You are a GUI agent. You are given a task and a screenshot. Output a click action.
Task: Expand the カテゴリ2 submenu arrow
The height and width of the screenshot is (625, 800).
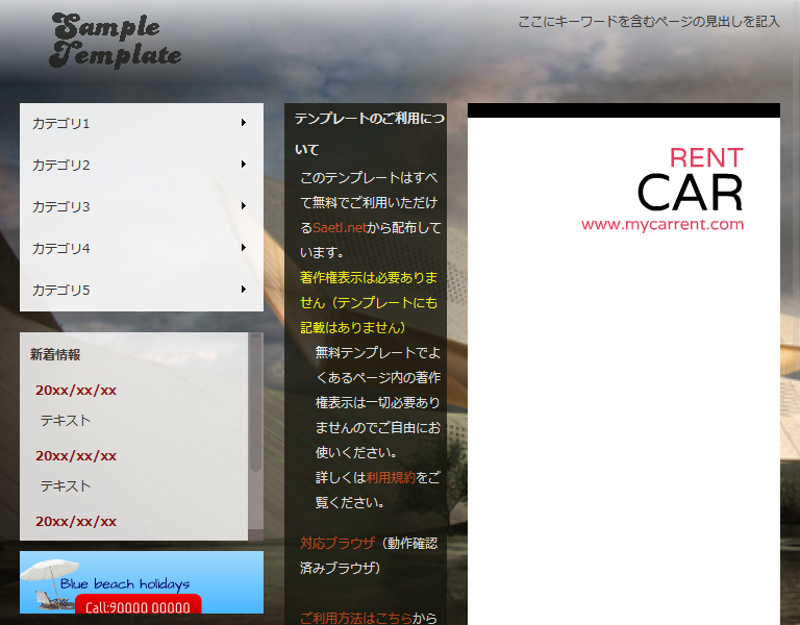point(243,165)
